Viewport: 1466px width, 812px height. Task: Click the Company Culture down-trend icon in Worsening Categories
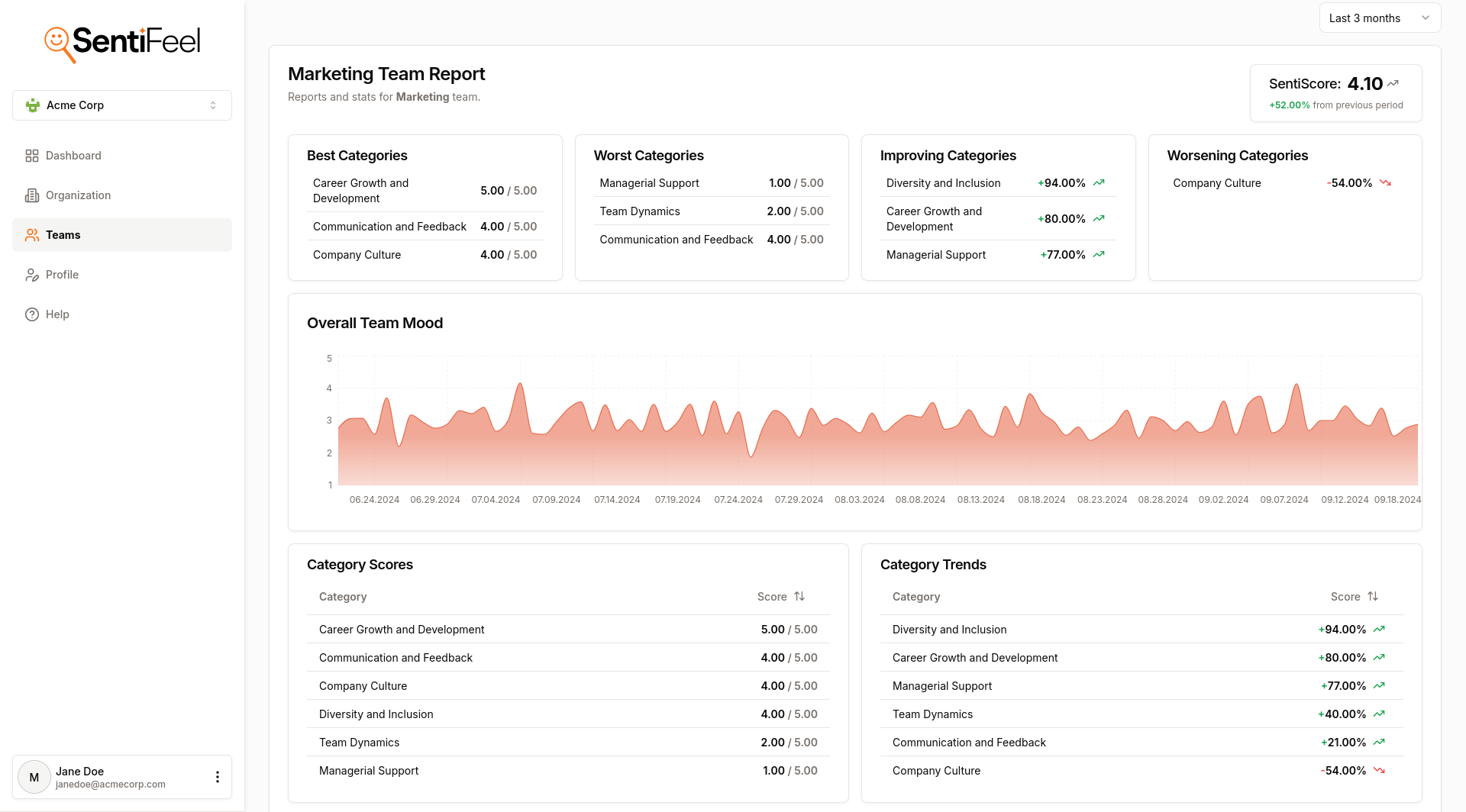point(1385,183)
